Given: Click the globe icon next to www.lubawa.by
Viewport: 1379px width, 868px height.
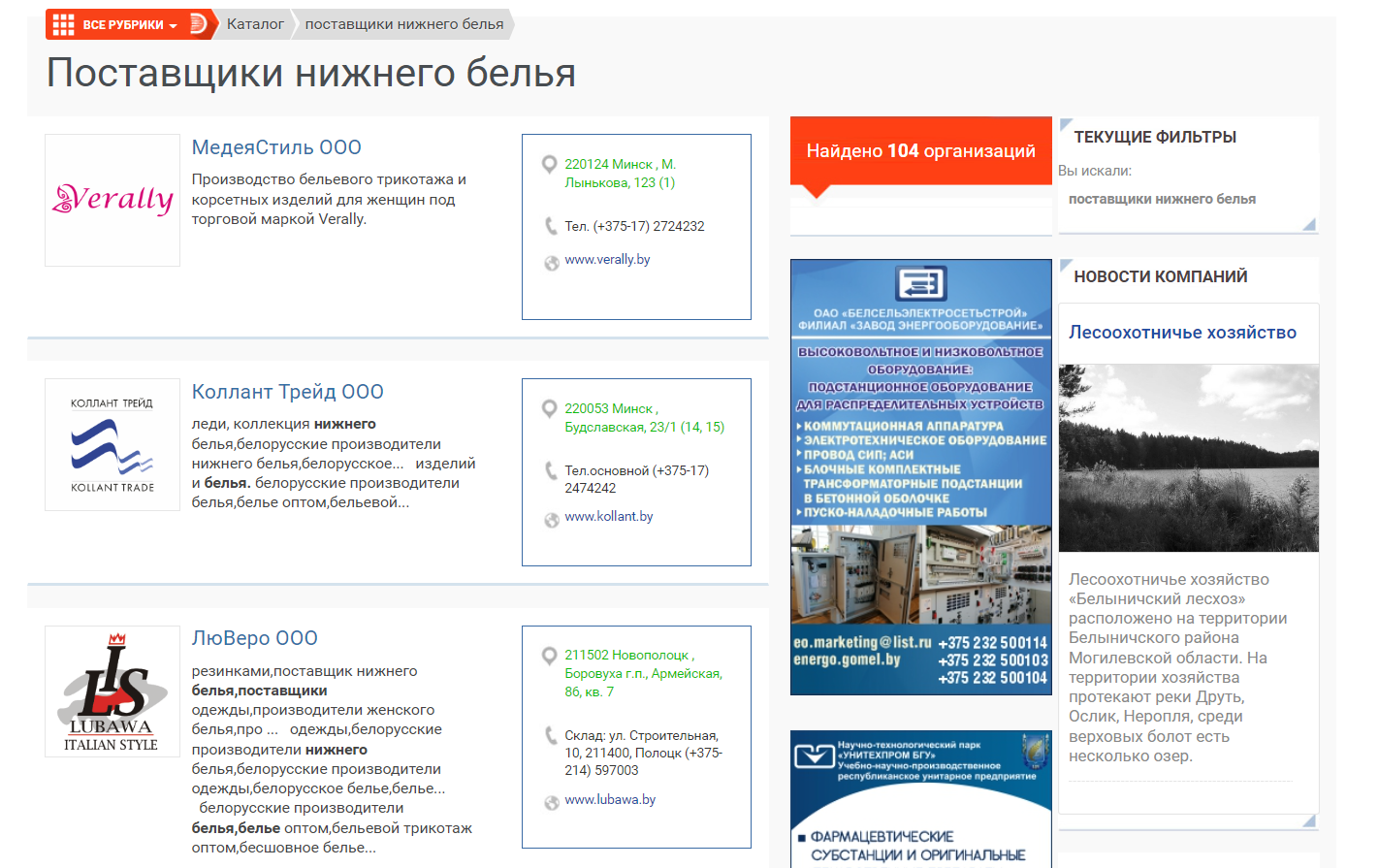Looking at the screenshot, I should pos(552,803).
